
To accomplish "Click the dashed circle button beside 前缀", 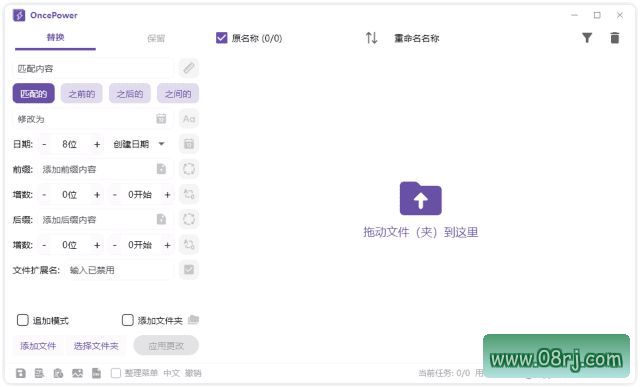I will (x=189, y=169).
